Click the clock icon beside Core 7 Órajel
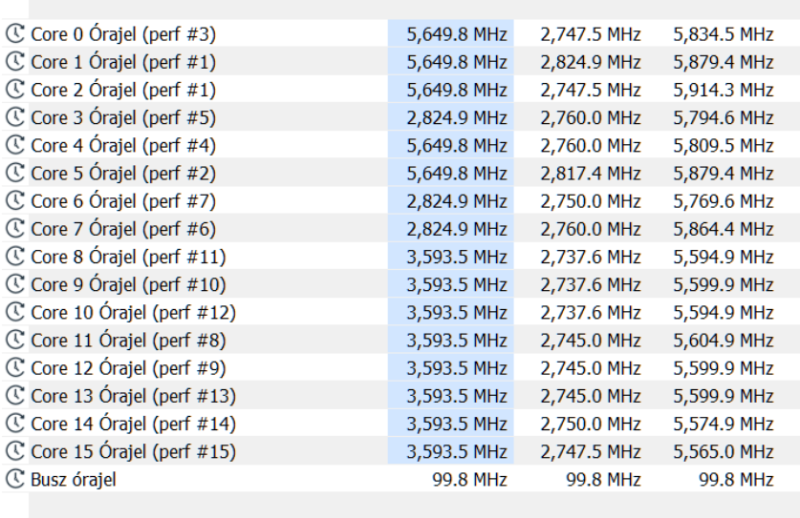Viewport: 800px width, 518px height. pos(15,229)
